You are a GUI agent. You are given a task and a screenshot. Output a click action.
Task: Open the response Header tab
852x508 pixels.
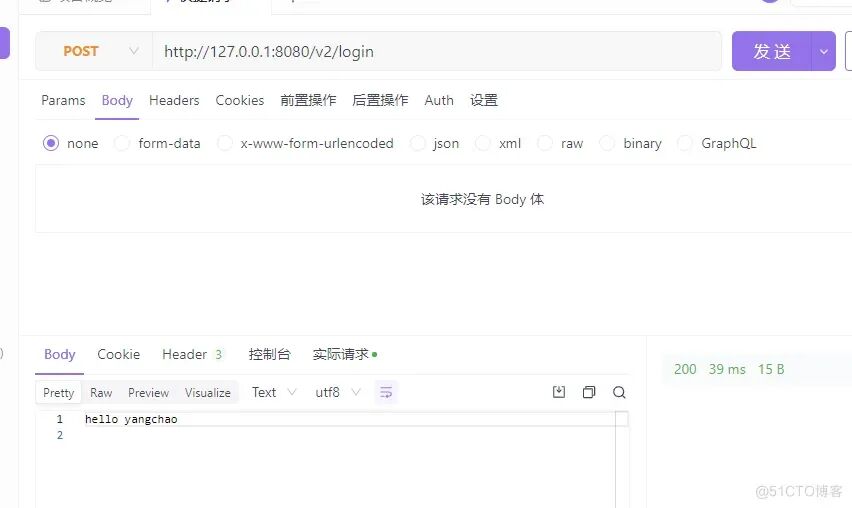point(192,355)
